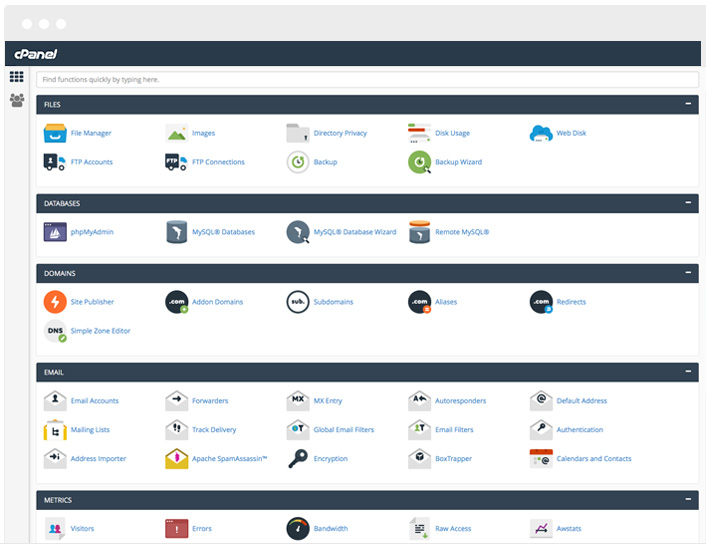Click the Calendars and Contacts icon
This screenshot has width=706, height=552.
click(x=541, y=458)
